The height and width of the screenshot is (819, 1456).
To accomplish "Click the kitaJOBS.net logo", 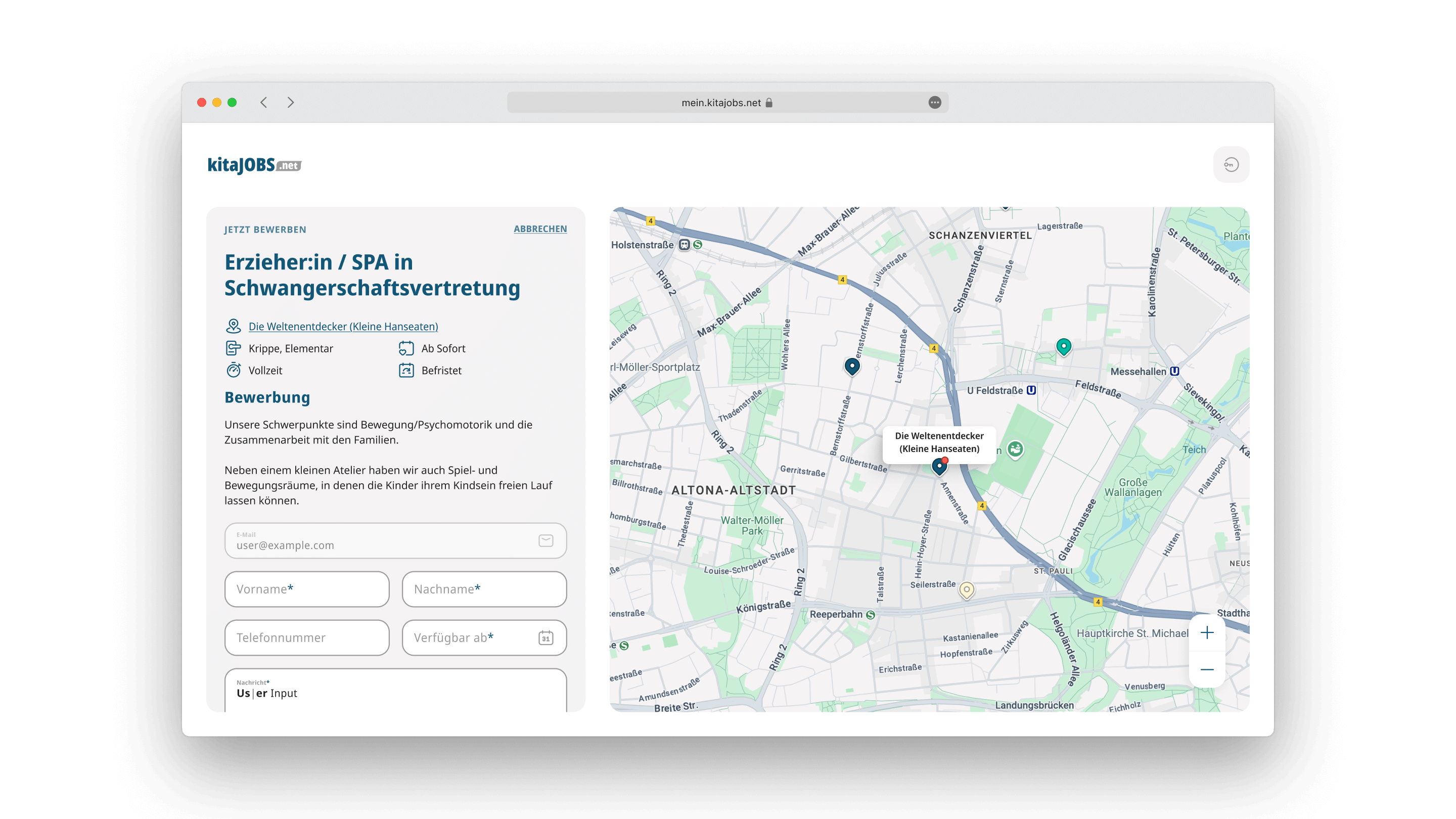I will coord(254,165).
